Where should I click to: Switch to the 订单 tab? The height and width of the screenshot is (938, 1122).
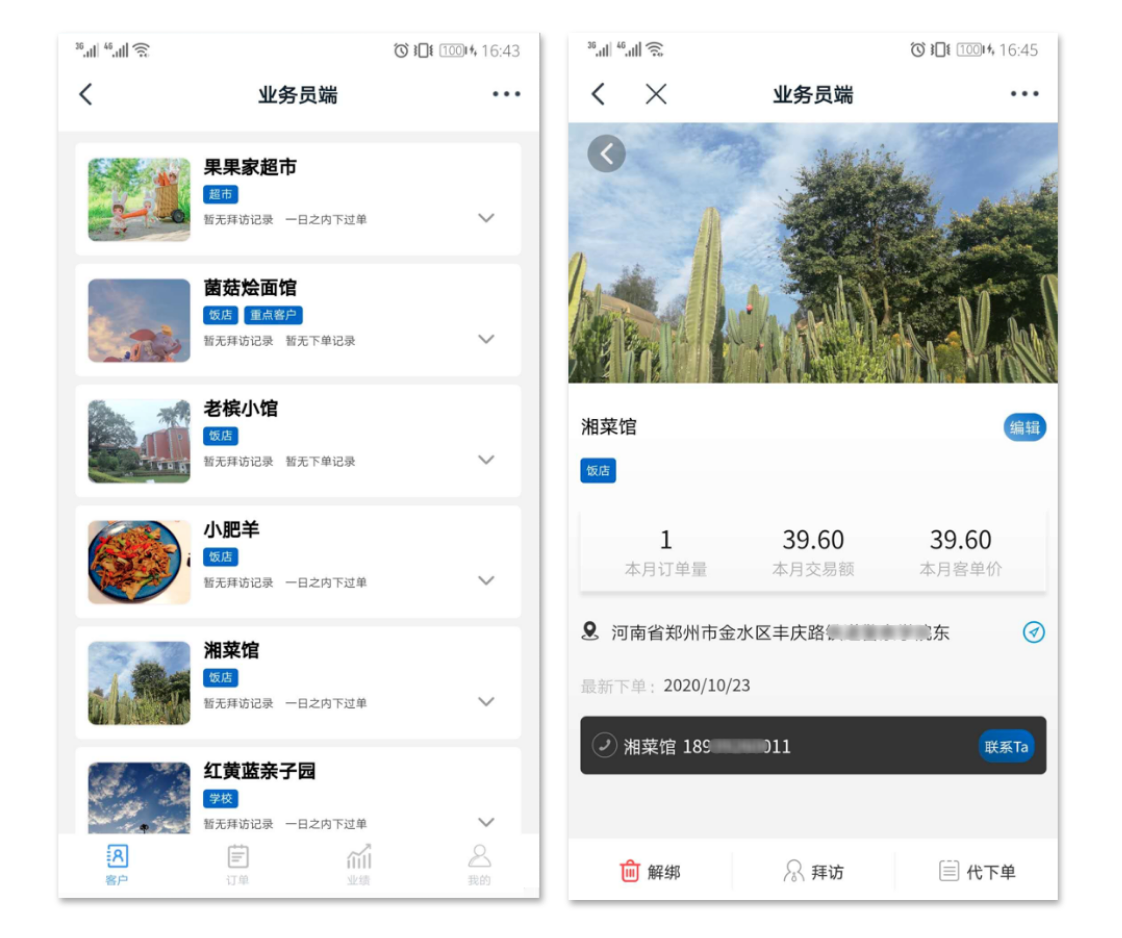tap(238, 865)
